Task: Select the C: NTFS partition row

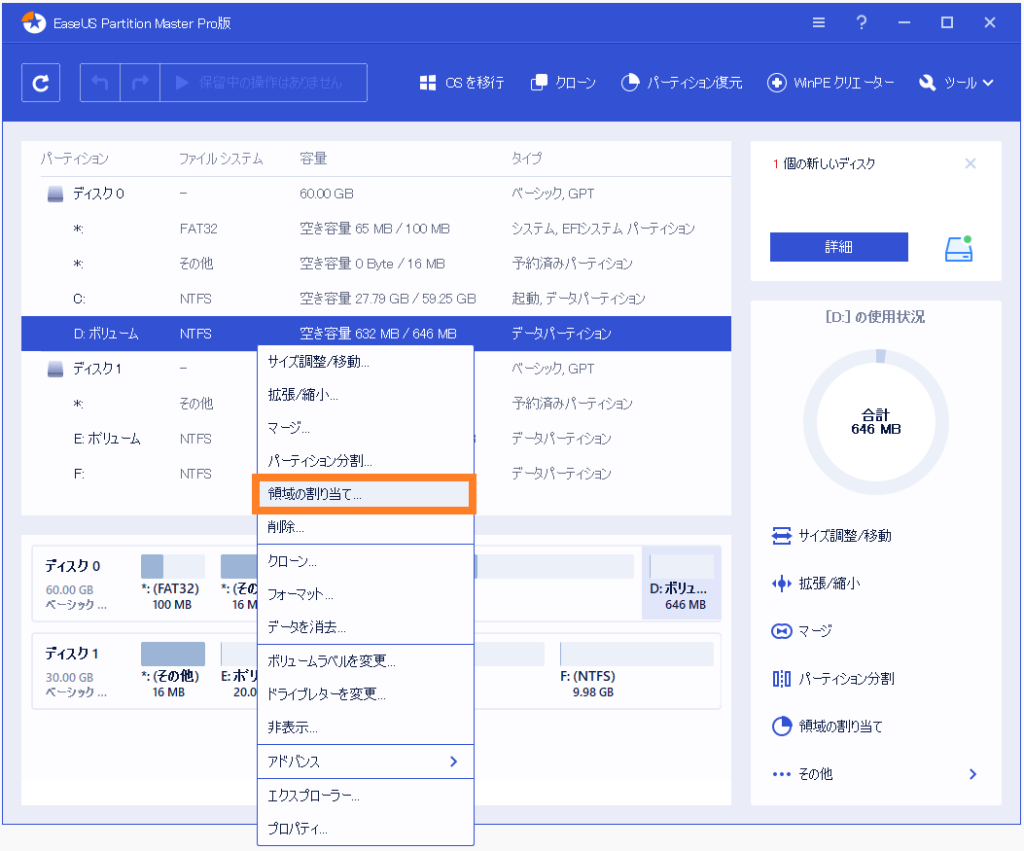Action: point(376,298)
